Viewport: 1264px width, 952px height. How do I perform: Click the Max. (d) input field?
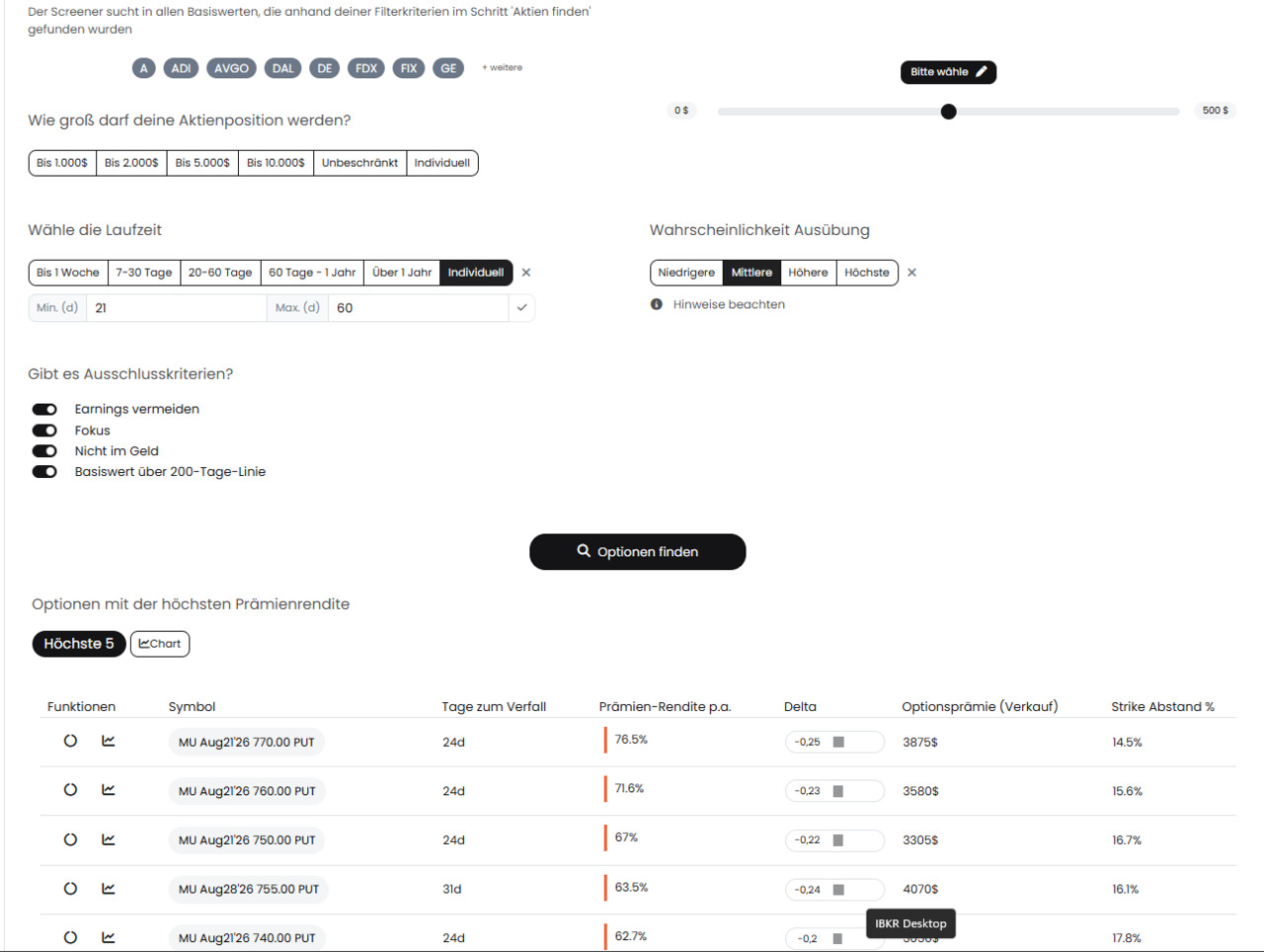pos(419,308)
